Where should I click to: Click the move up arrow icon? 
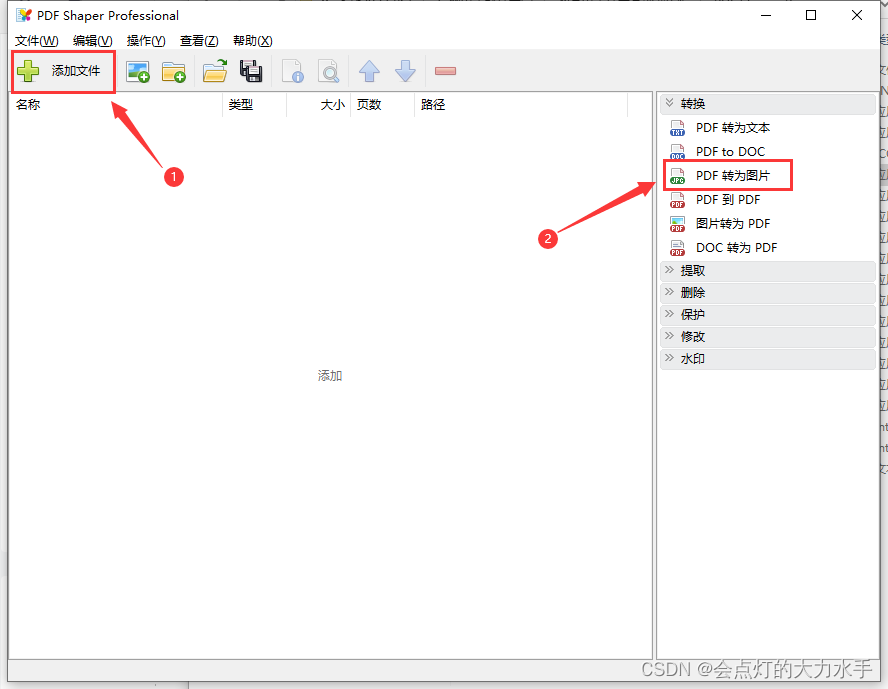[x=369, y=71]
